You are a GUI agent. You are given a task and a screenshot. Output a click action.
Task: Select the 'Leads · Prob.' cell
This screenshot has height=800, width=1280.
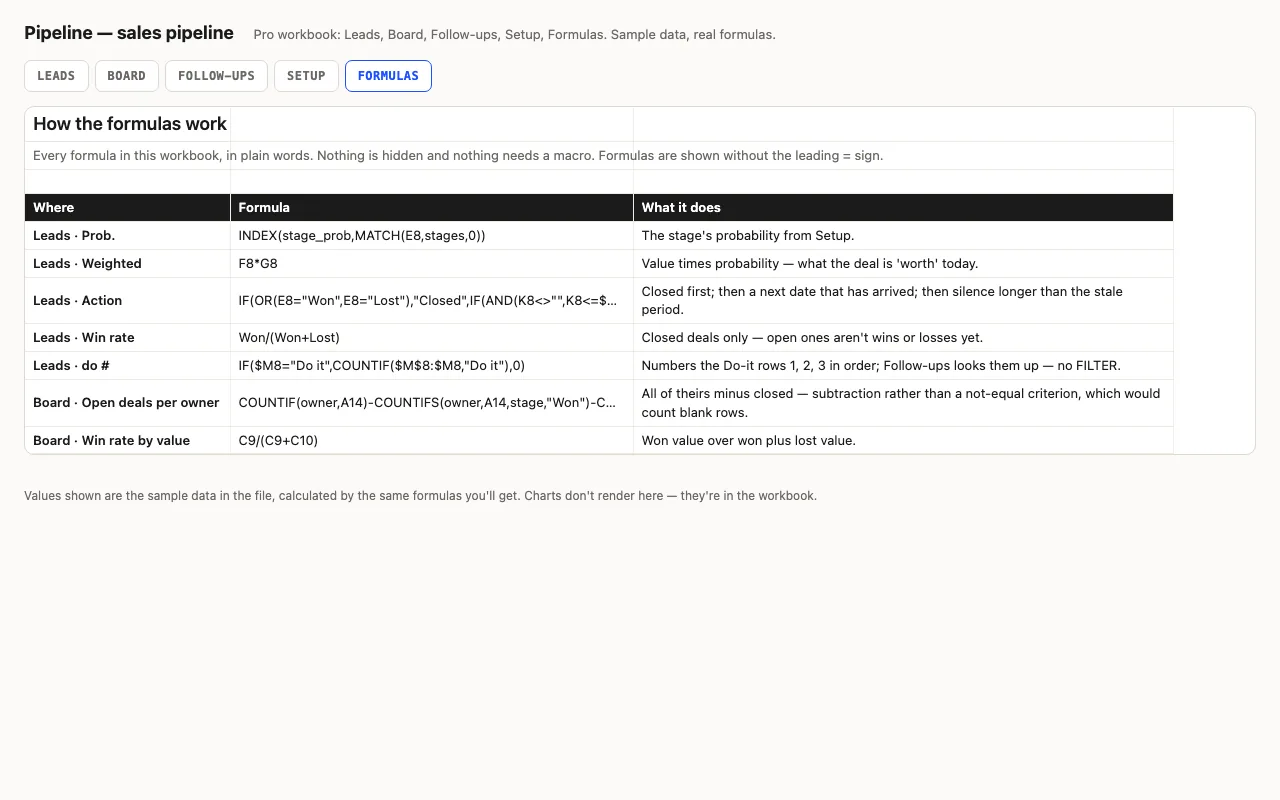pyautogui.click(x=128, y=236)
